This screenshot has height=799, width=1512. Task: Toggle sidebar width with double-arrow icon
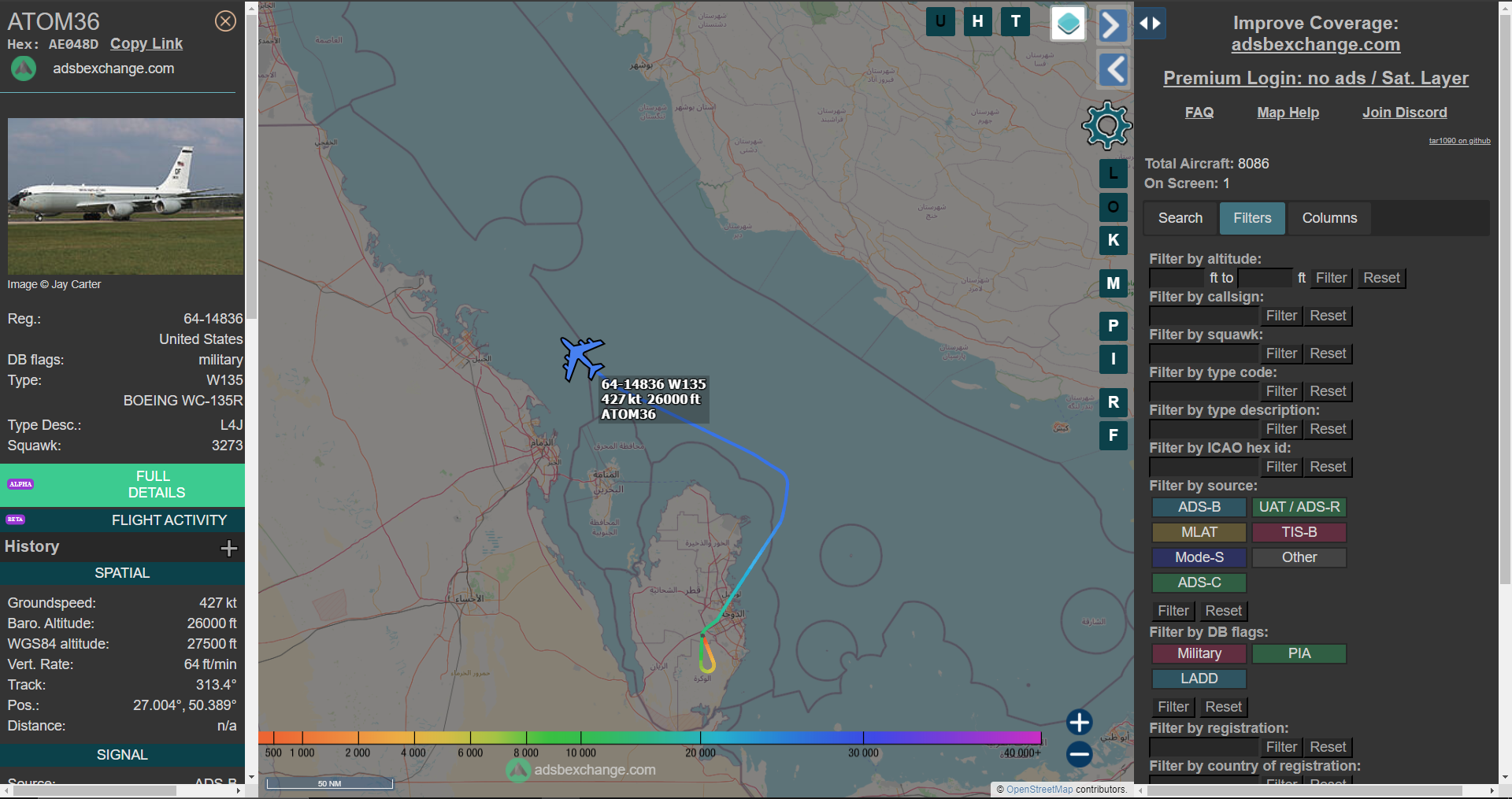pos(1151,24)
